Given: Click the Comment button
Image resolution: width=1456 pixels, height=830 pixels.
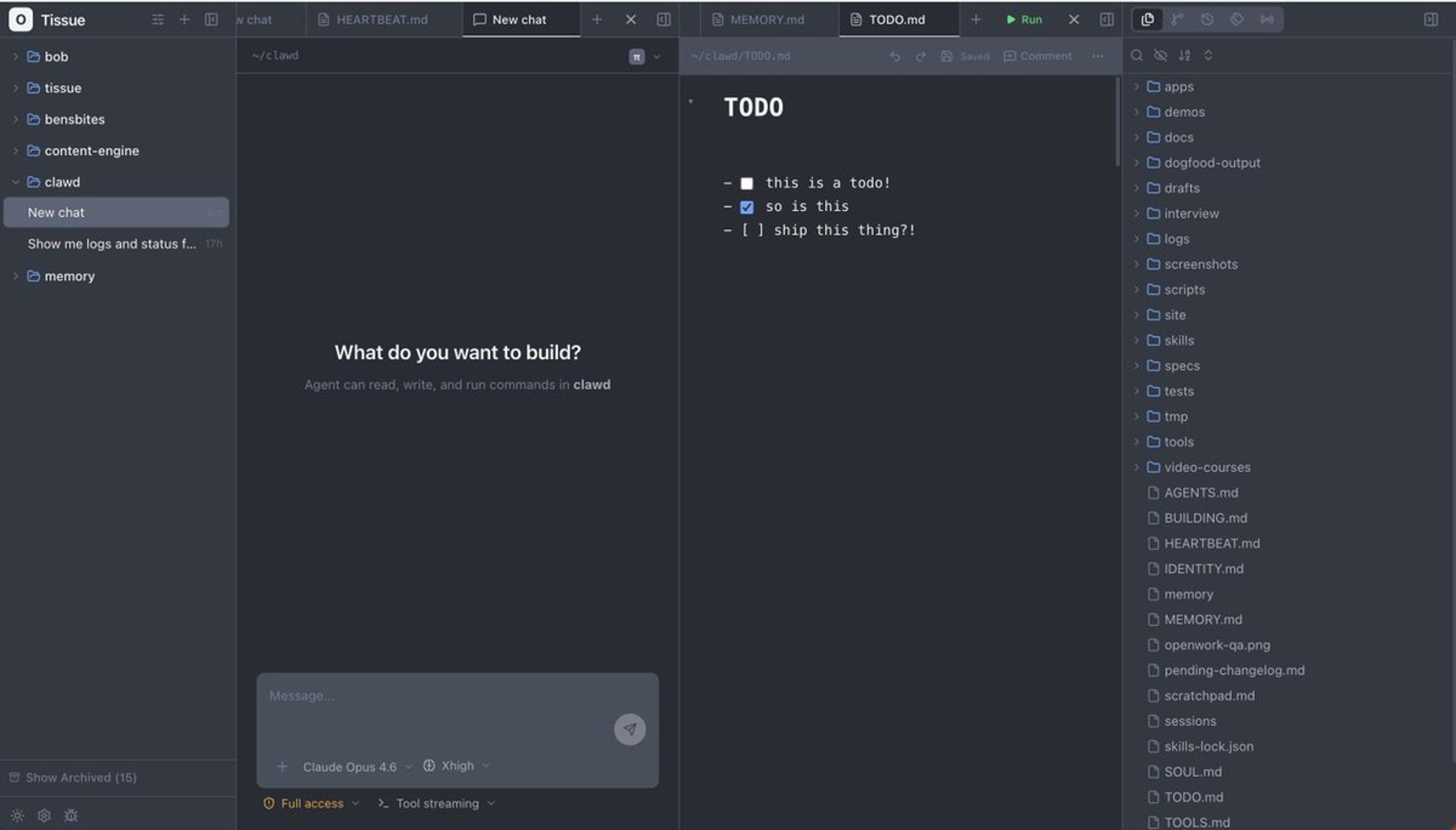Looking at the screenshot, I should (x=1037, y=56).
